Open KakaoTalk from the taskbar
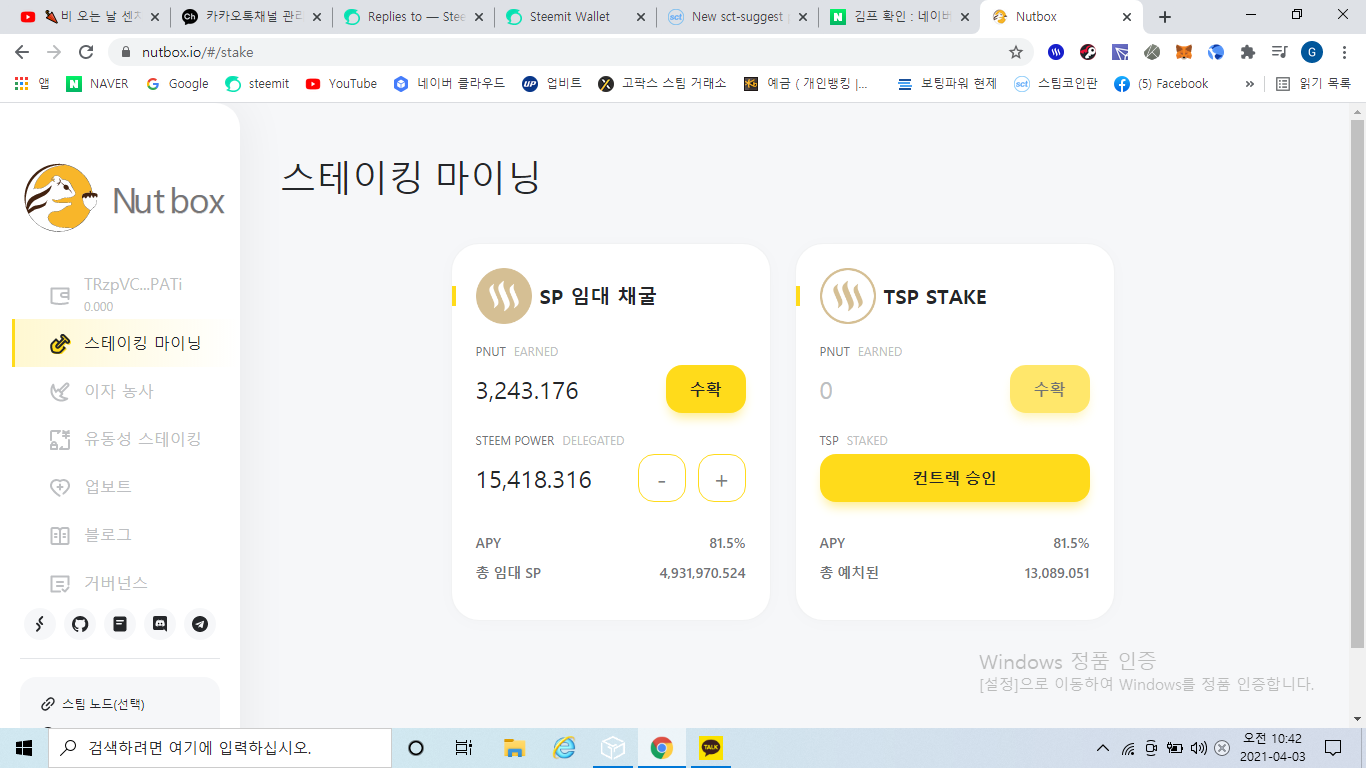This screenshot has height=768, width=1366. coord(711,747)
